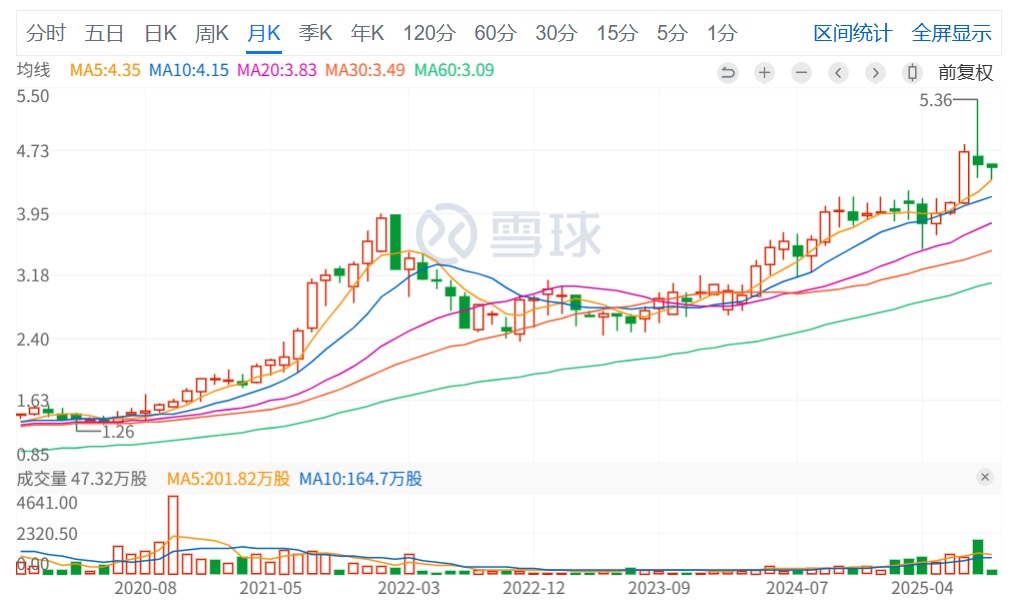Click the 均线 indicator label

34,70
